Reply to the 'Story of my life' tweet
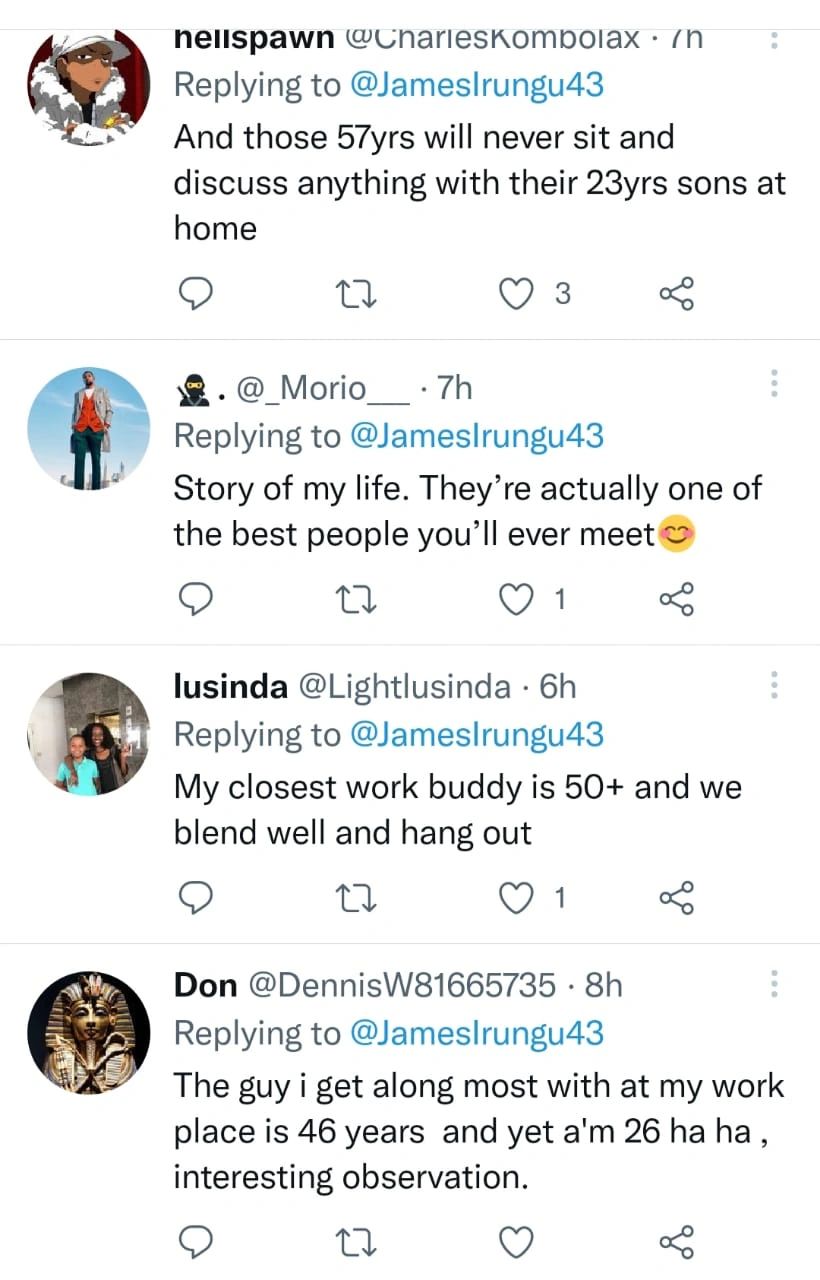The height and width of the screenshot is (1280, 820). 197,599
